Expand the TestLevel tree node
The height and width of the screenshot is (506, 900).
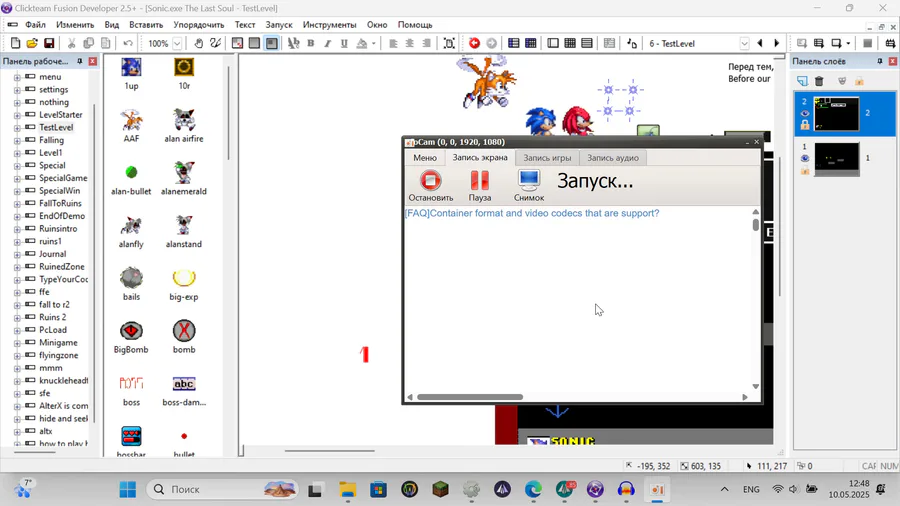[17, 127]
